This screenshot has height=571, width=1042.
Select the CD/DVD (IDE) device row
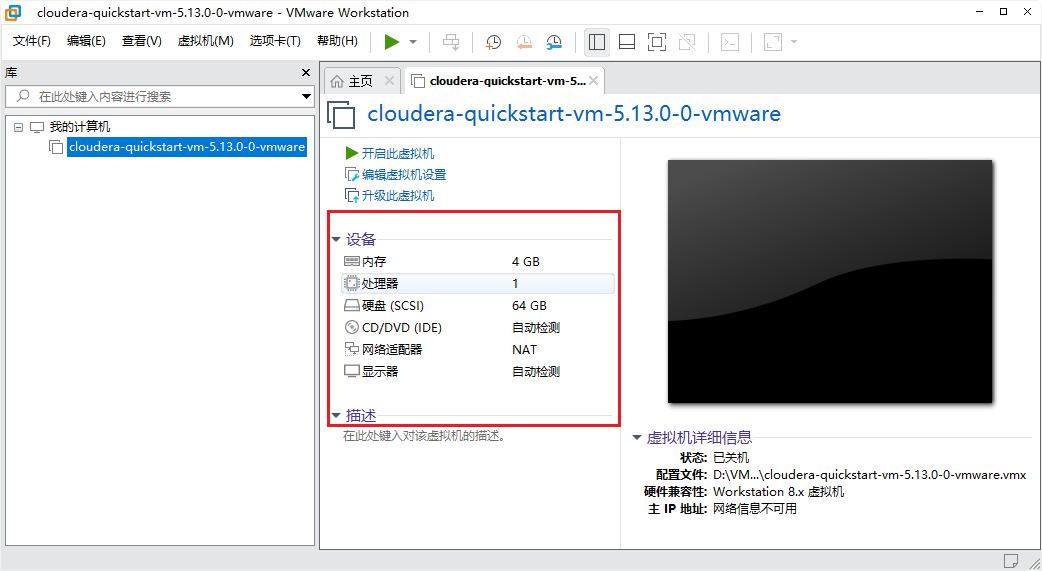click(477, 328)
